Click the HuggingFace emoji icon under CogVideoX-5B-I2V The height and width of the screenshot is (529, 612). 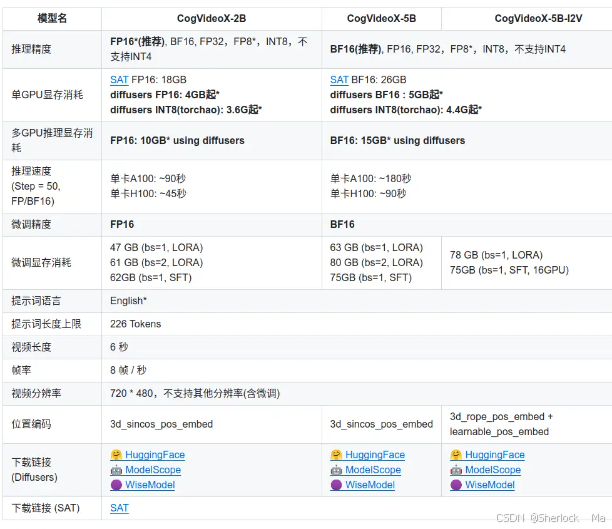[x=456, y=455]
